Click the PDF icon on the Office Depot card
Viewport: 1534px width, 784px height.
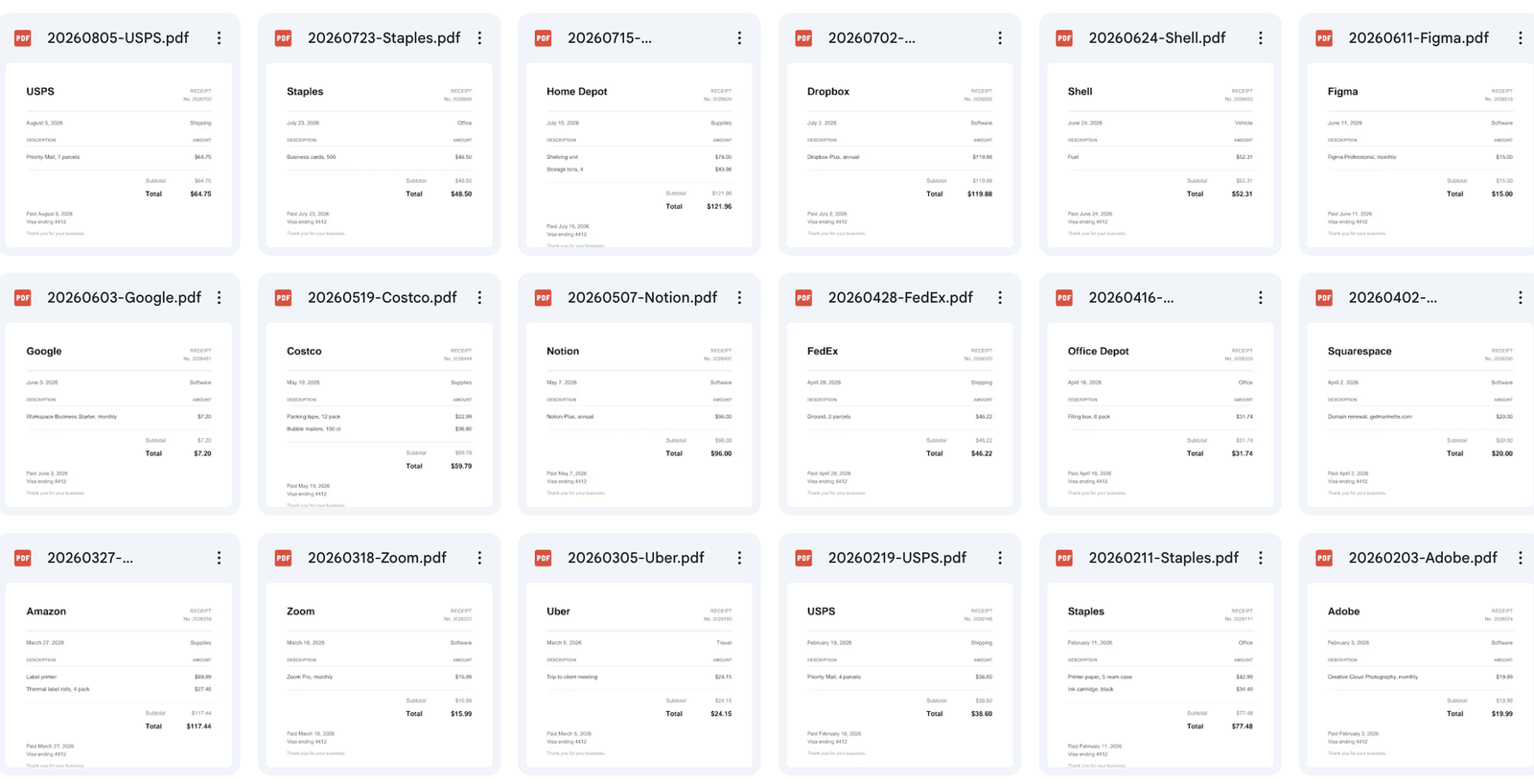tap(1064, 298)
